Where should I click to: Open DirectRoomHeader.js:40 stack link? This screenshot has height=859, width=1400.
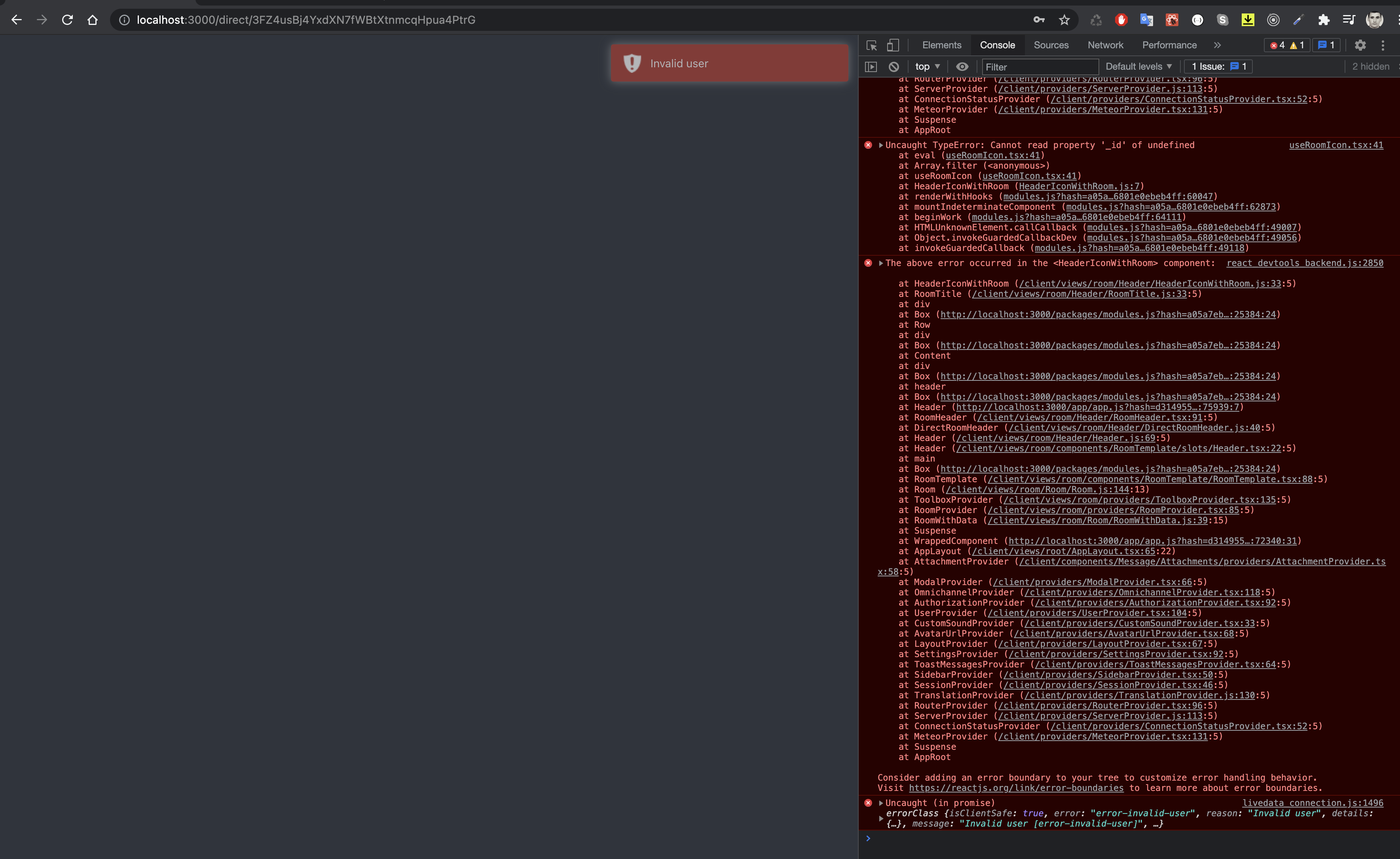1134,428
